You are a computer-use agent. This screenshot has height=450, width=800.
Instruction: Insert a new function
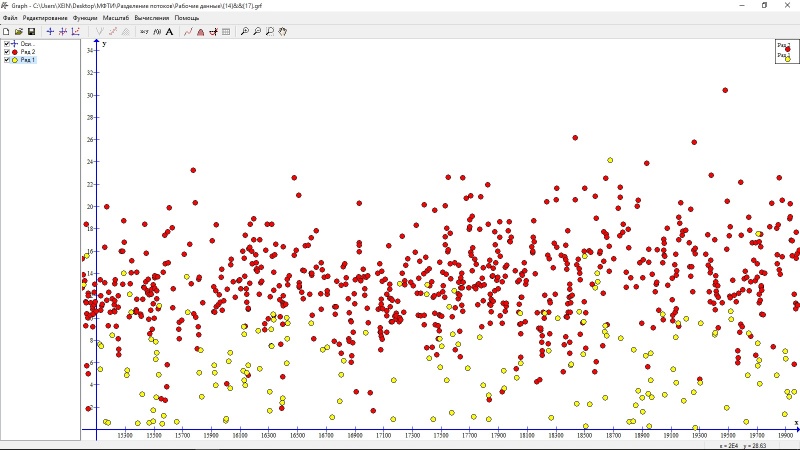click(63, 32)
